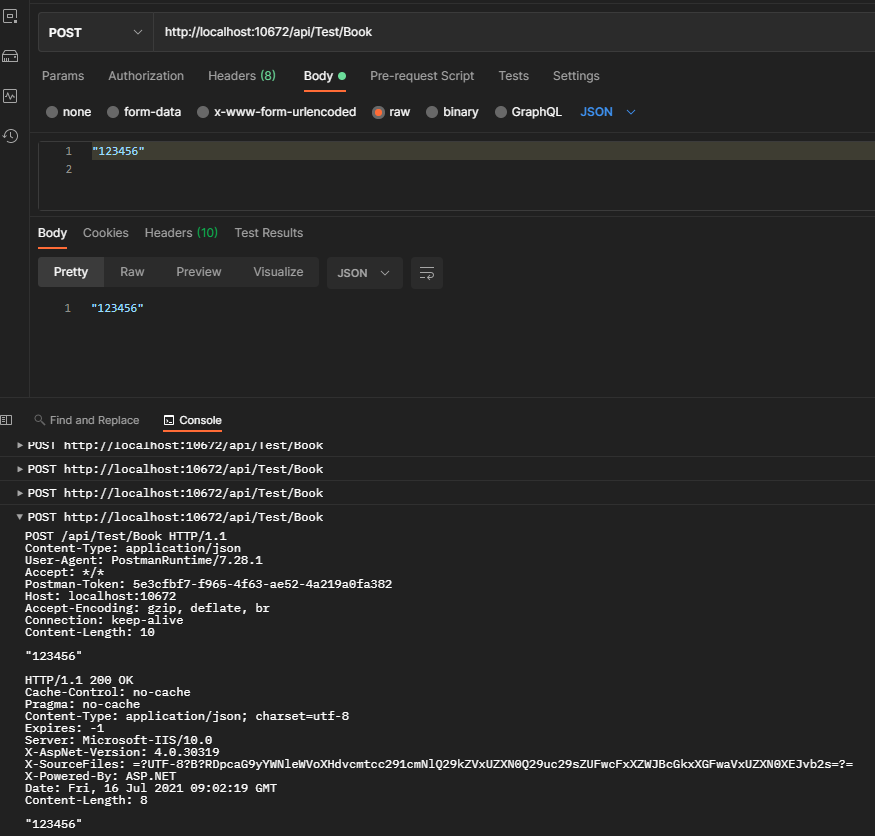Click the Date: Fri, 16 Jul 2021 line
The height and width of the screenshot is (836, 875).
[x=151, y=789]
